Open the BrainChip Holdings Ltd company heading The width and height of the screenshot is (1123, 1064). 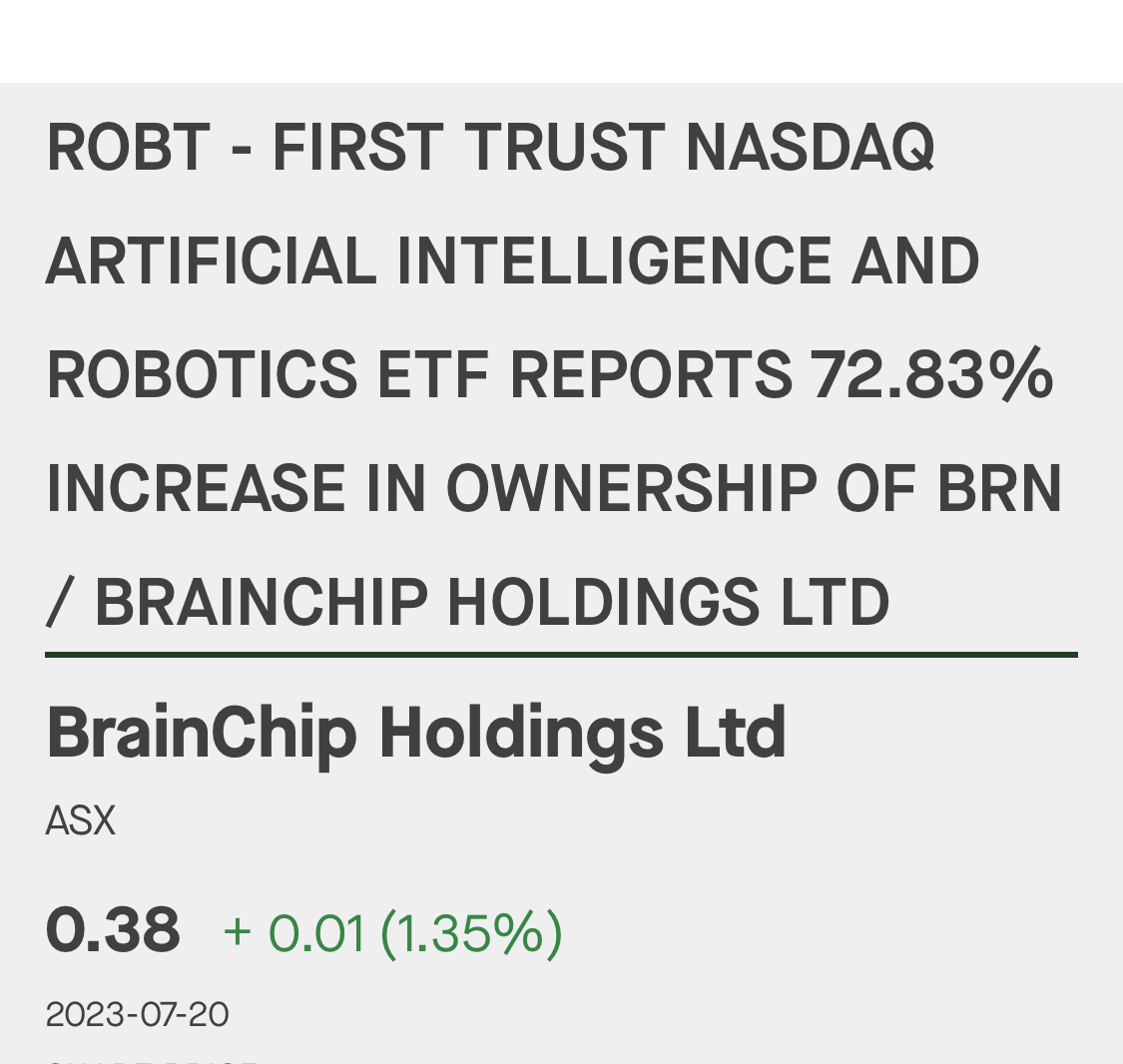pos(416,733)
